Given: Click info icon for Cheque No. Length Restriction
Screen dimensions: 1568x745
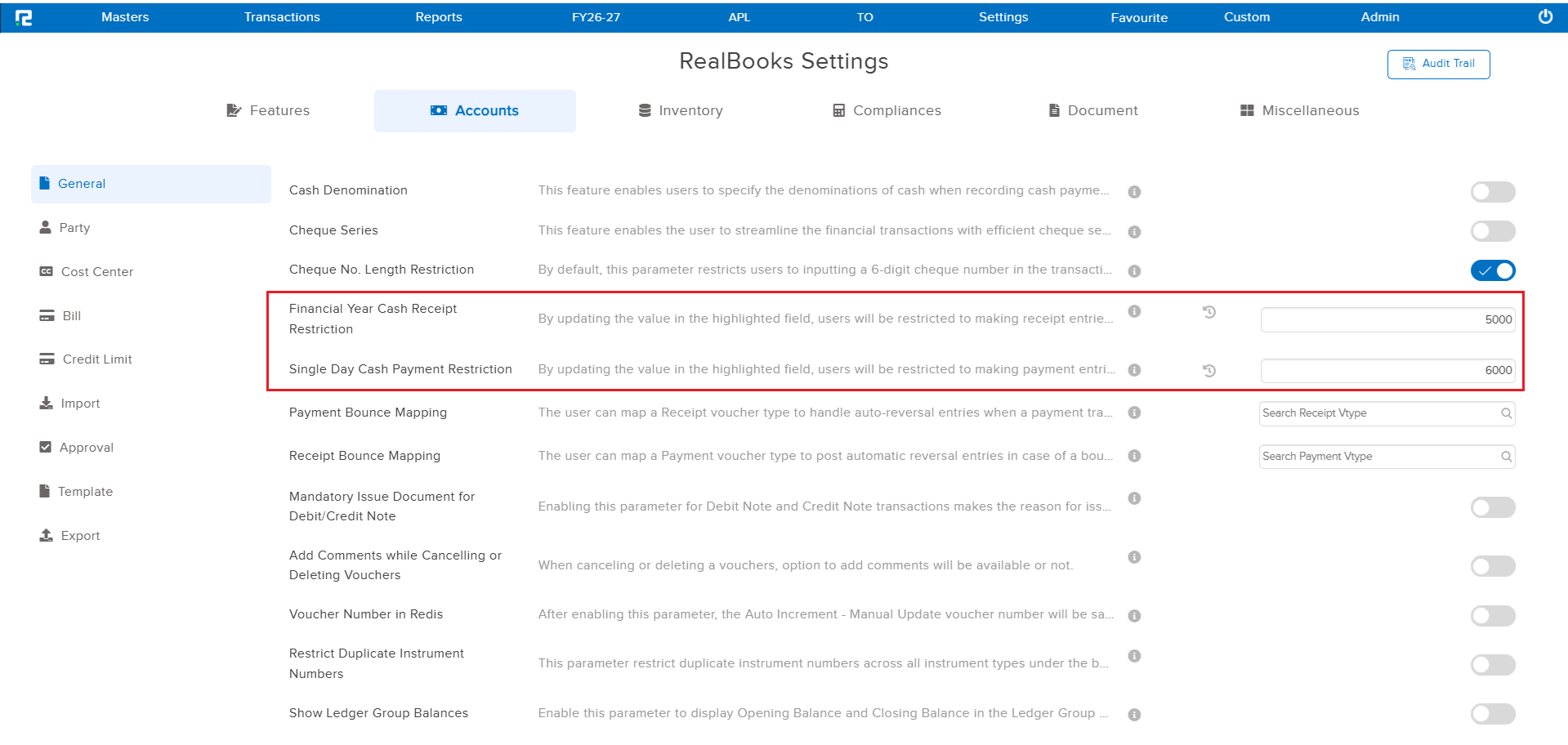Looking at the screenshot, I should click(x=1134, y=271).
